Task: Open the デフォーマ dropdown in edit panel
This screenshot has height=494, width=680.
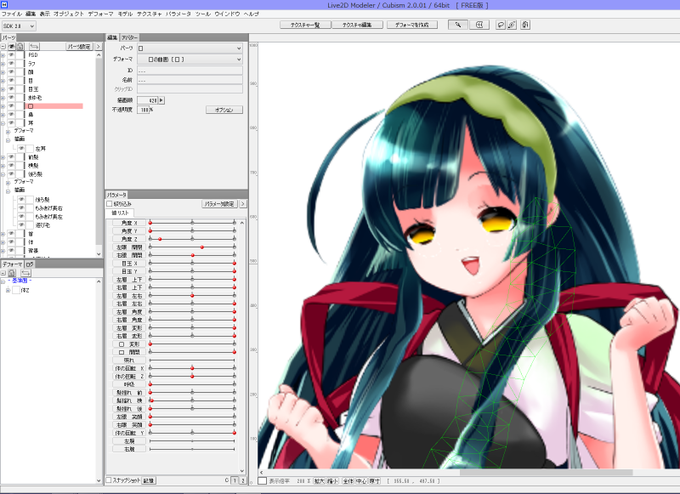Action: [x=190, y=59]
